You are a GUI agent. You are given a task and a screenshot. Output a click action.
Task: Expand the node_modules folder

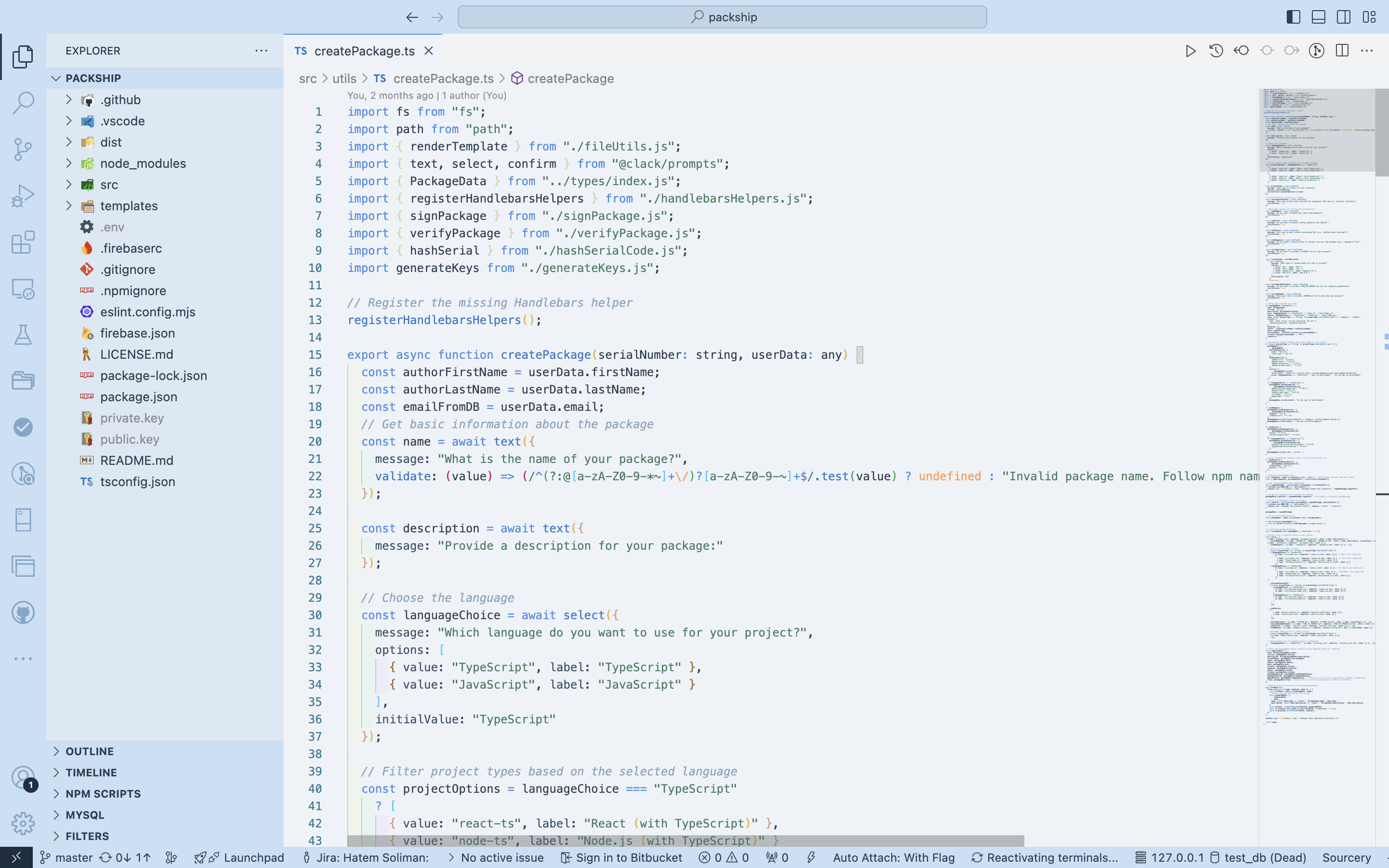point(165,163)
